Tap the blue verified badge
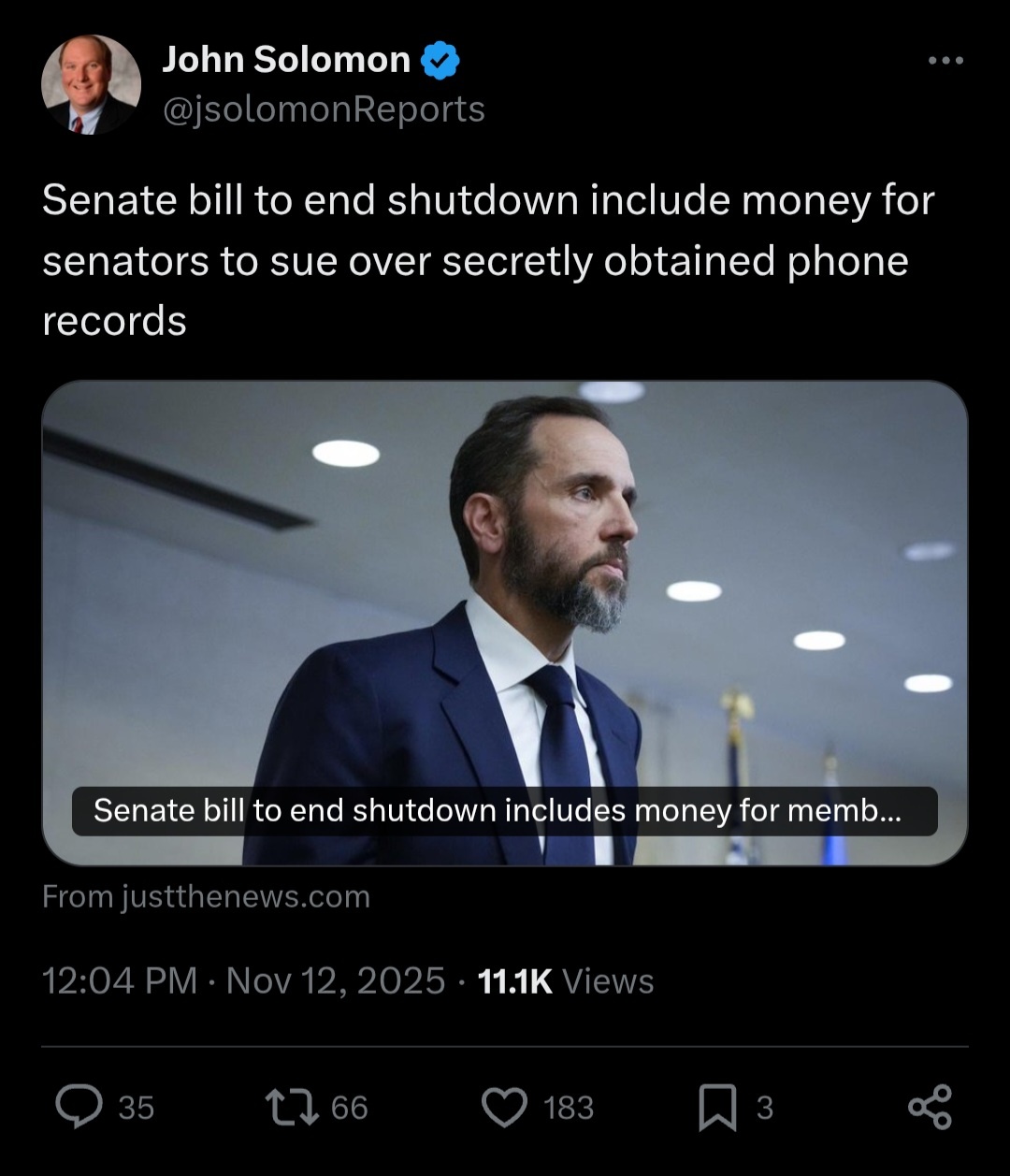Viewport: 1010px width, 1176px height. (x=440, y=61)
